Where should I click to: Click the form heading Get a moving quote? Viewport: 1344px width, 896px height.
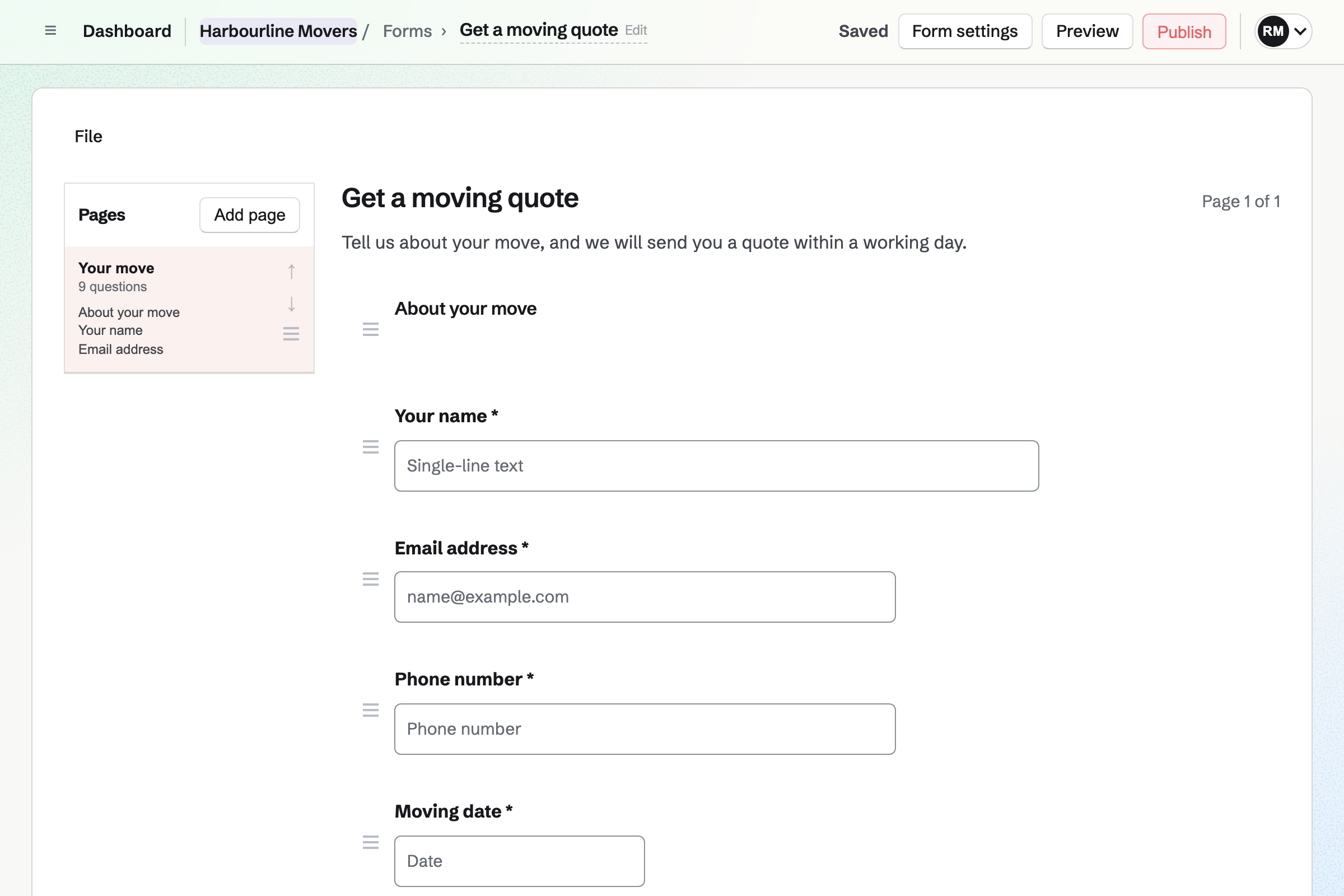click(x=460, y=198)
